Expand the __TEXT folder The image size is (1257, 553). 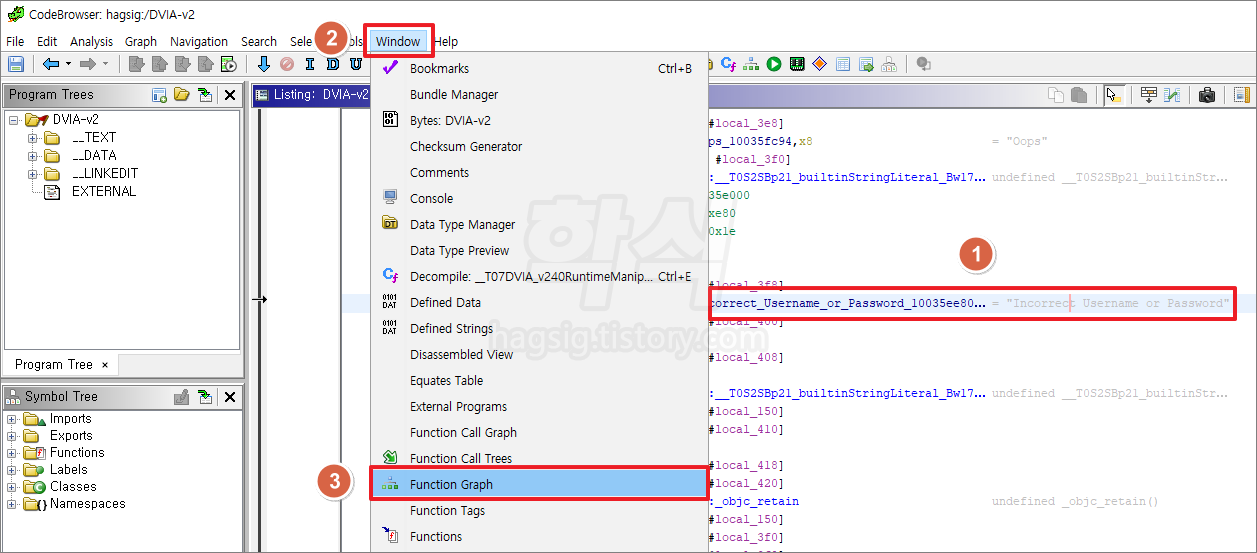[x=32, y=137]
